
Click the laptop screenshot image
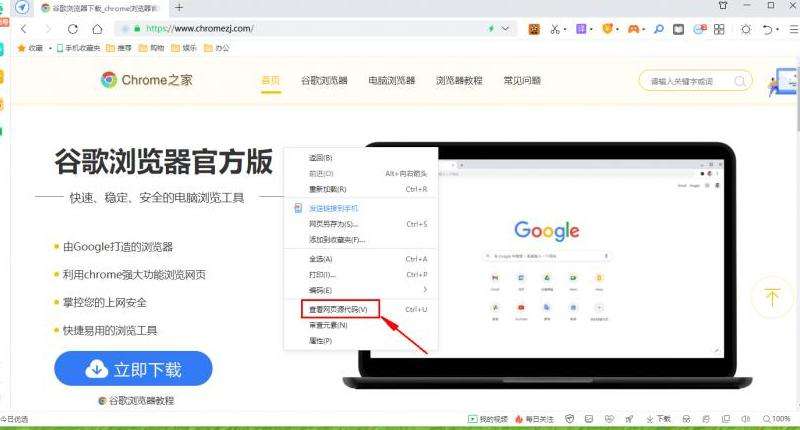click(547, 265)
